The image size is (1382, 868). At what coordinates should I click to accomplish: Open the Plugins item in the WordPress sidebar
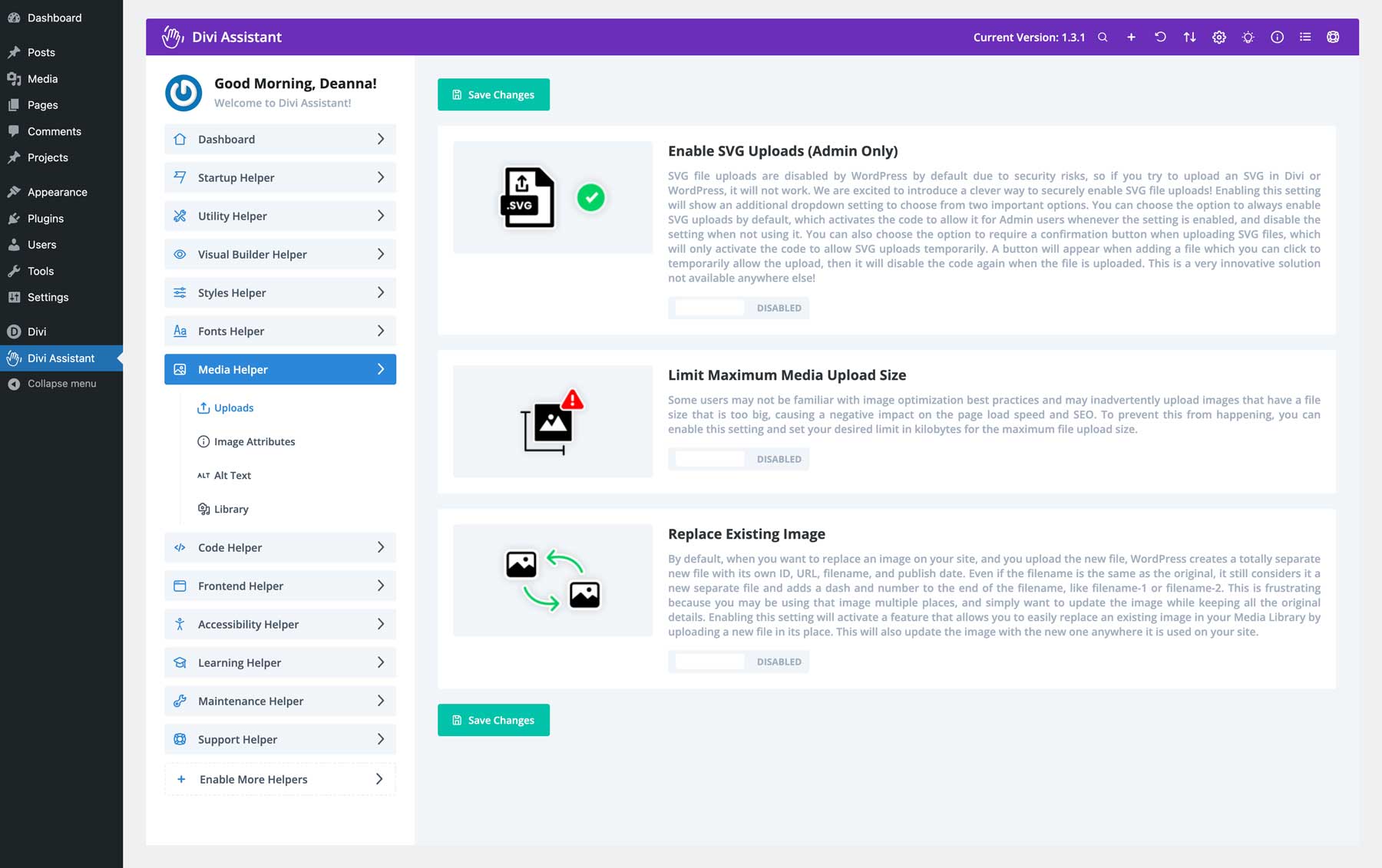pos(46,218)
